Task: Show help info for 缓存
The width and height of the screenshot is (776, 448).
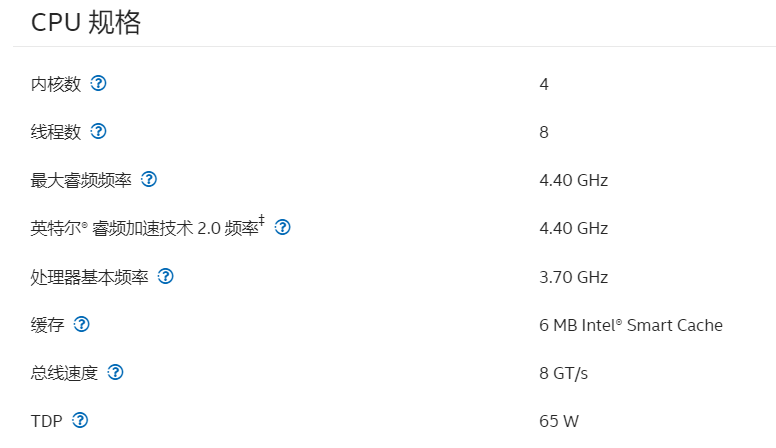Action: click(x=81, y=324)
